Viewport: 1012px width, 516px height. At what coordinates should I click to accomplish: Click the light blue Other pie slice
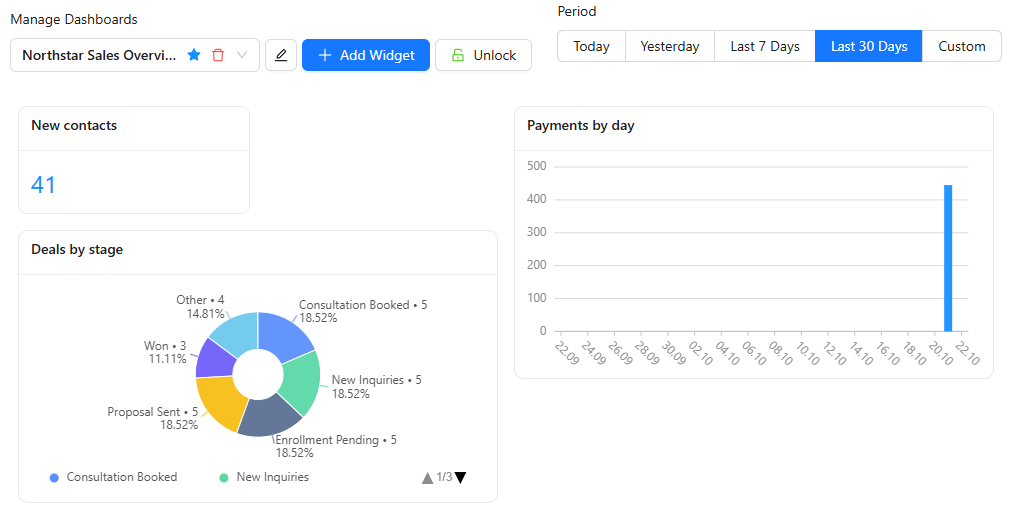pyautogui.click(x=237, y=333)
